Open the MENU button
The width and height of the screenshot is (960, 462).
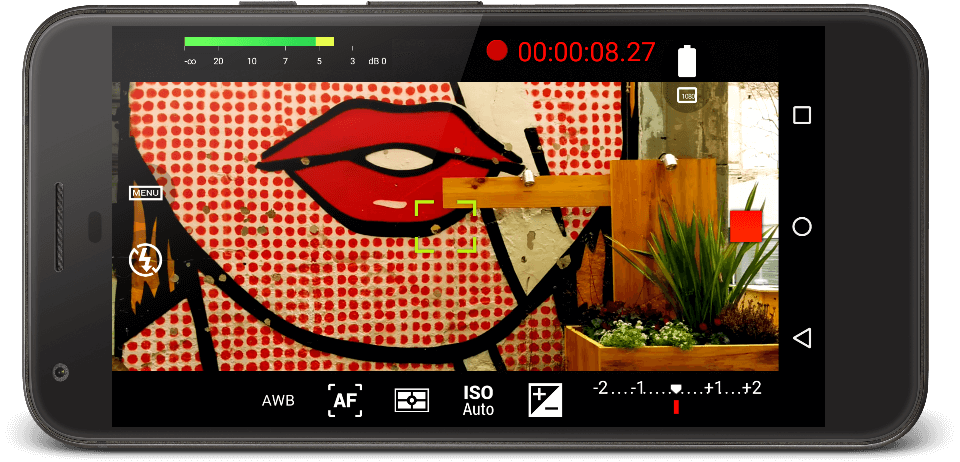pos(145,193)
